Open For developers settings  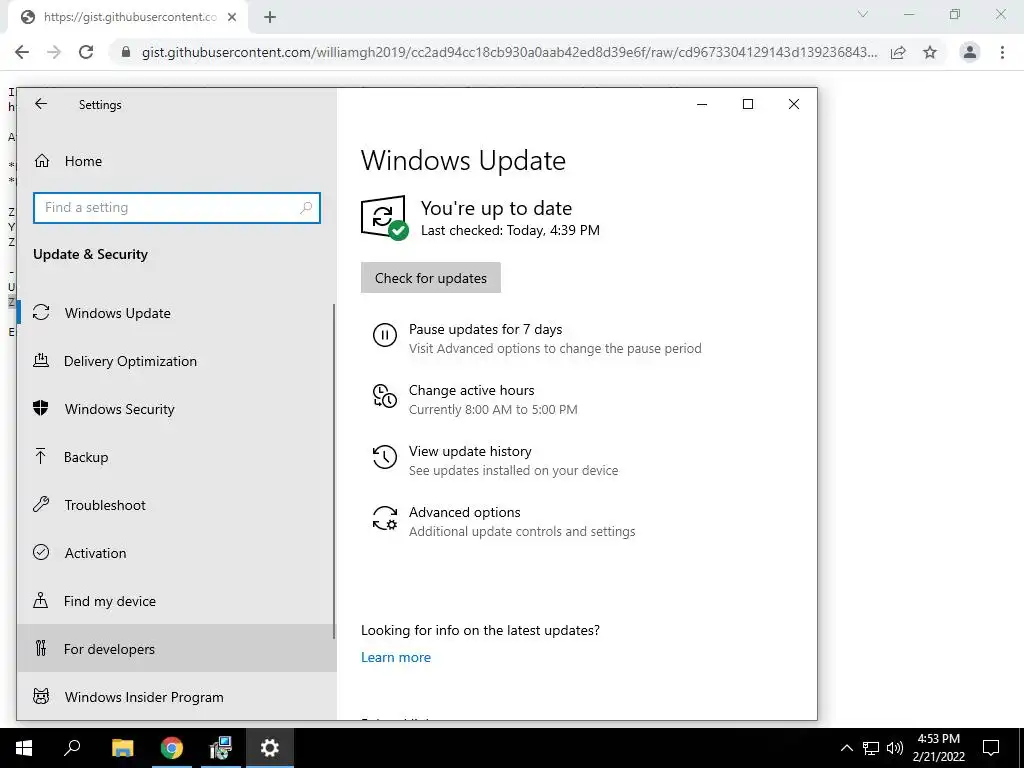[176, 648]
